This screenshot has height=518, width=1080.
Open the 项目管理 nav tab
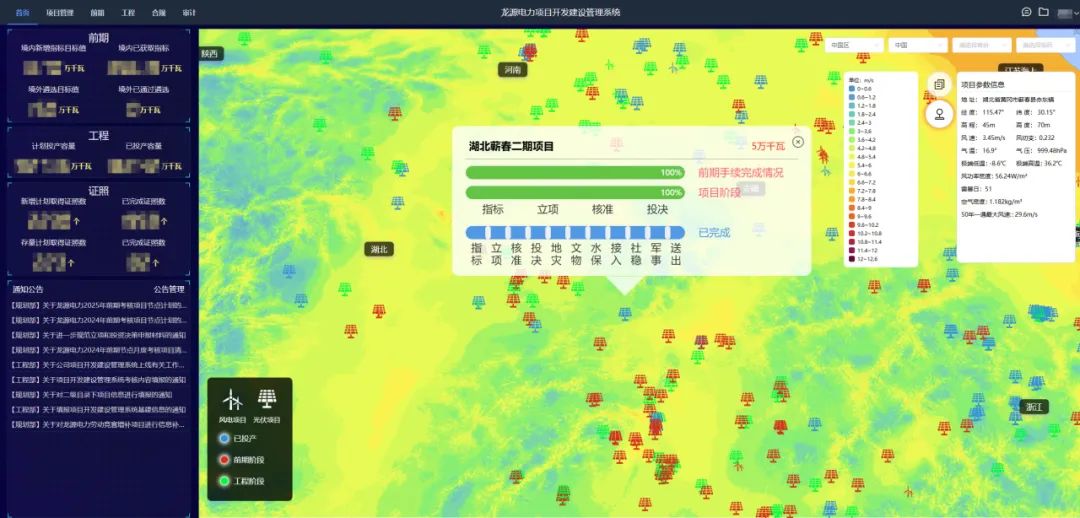(60, 12)
